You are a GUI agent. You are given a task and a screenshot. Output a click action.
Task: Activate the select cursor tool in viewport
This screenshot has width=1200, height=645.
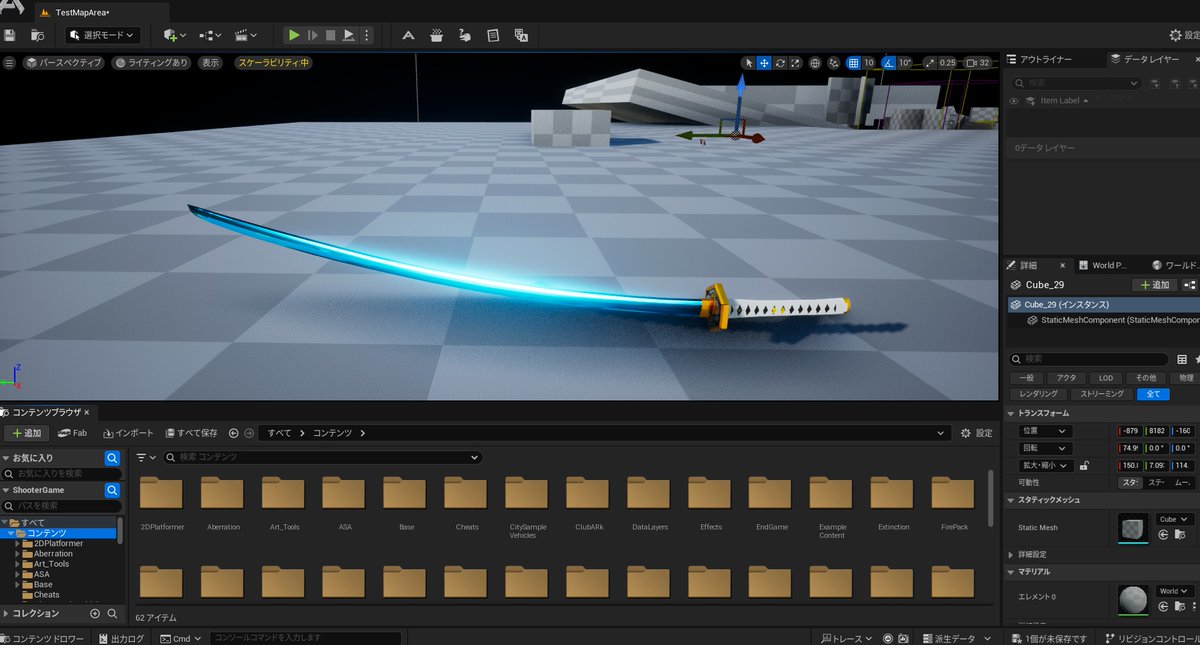(747, 62)
